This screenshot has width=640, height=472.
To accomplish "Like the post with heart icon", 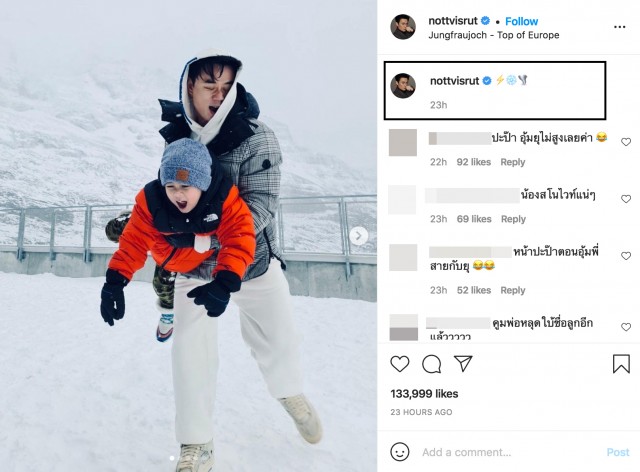I will click(x=400, y=364).
